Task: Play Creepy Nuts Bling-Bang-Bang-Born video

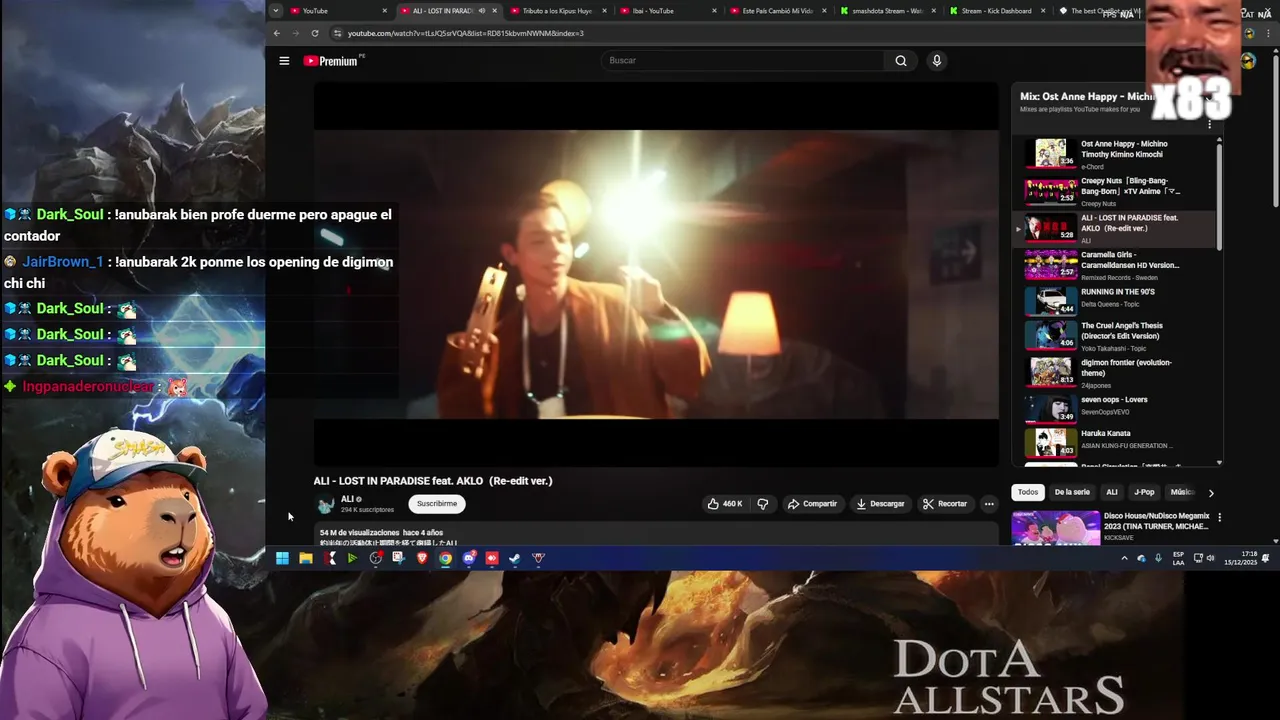Action: [x=1116, y=191]
